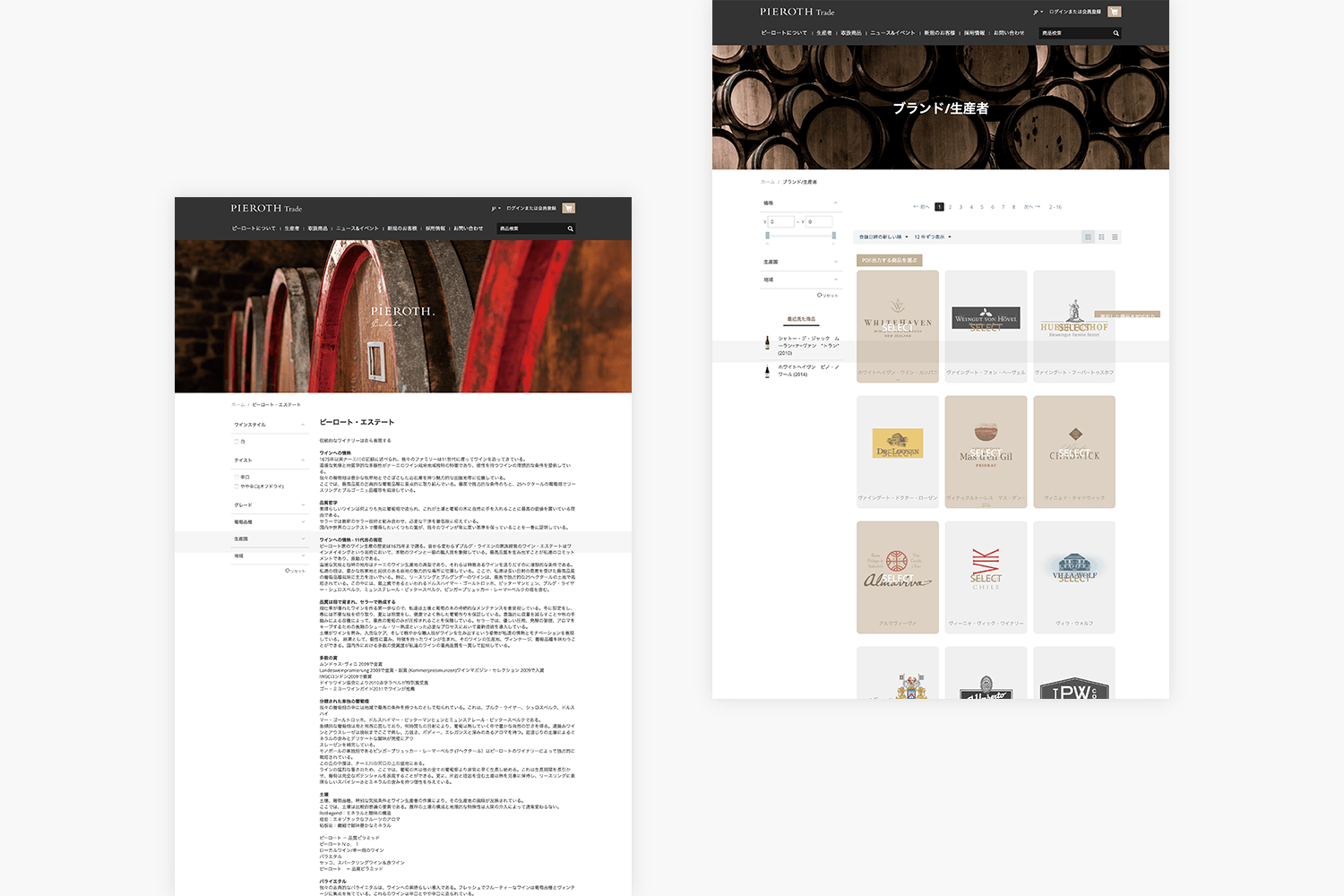Viewport: 1344px width, 896px height.
Task: Go to page 2 of brands
Action: pyautogui.click(x=950, y=207)
